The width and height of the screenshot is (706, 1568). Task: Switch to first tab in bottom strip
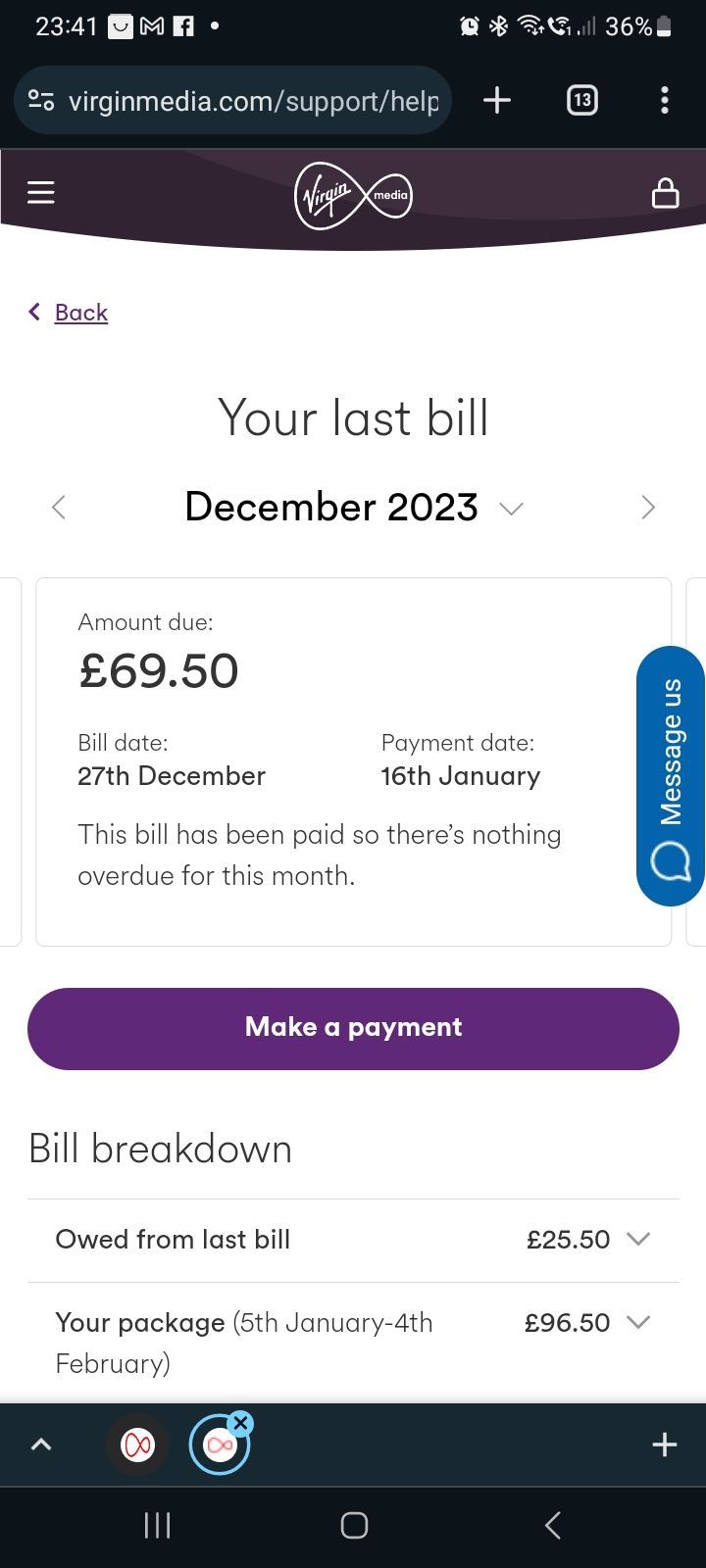(137, 1445)
